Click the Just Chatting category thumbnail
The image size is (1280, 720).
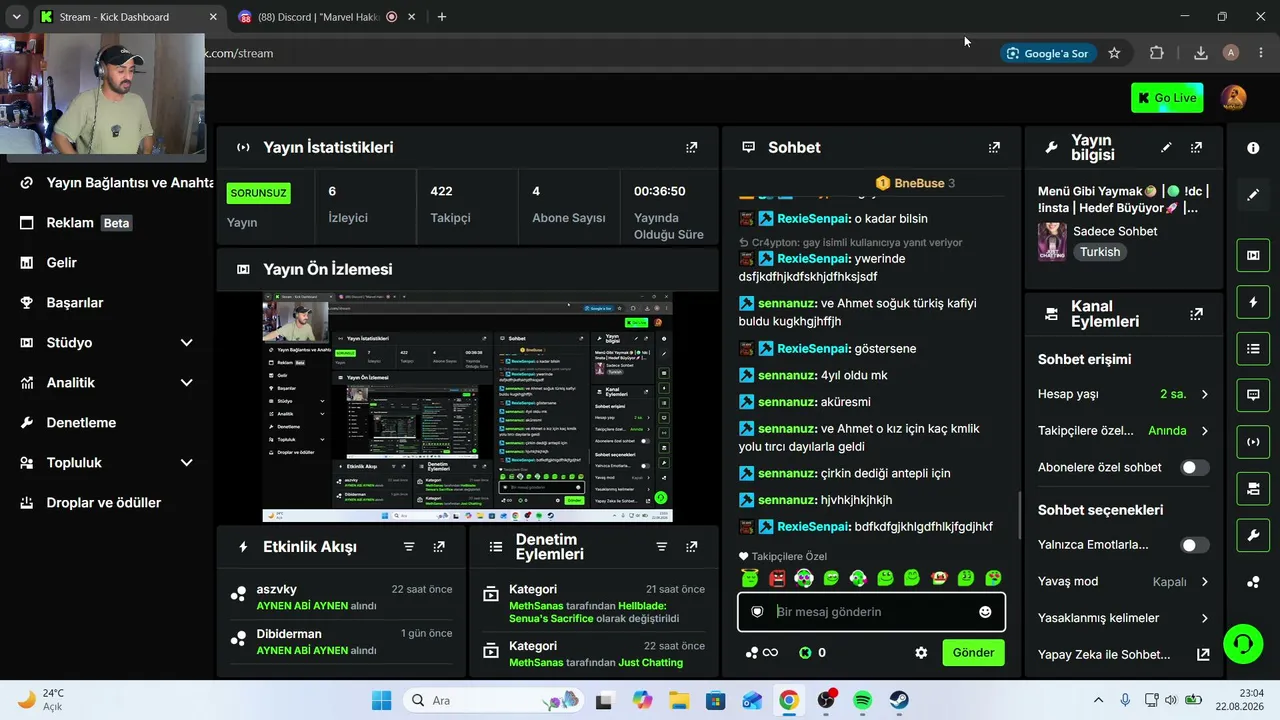(x=1052, y=242)
